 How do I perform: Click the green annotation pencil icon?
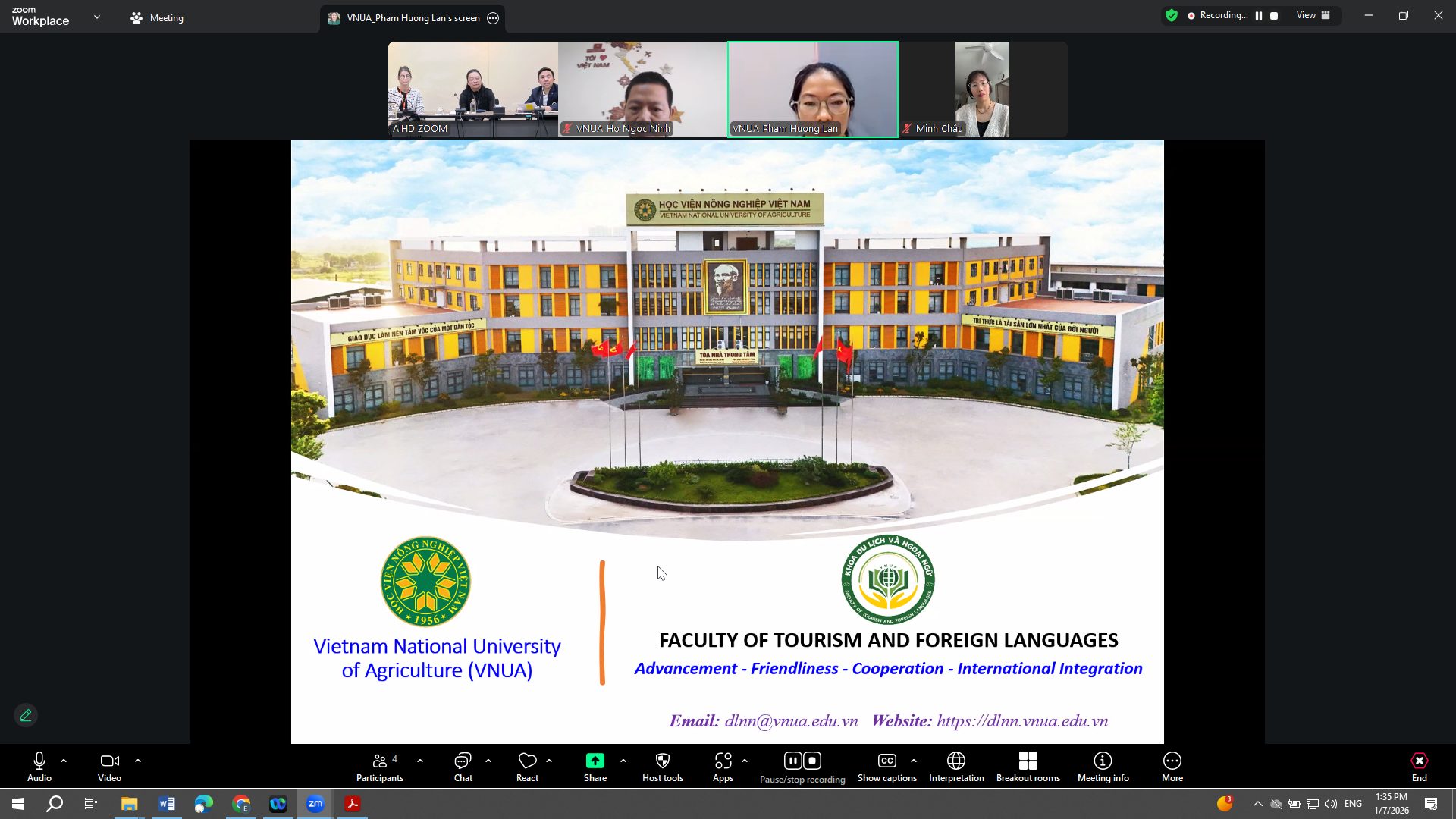click(26, 715)
